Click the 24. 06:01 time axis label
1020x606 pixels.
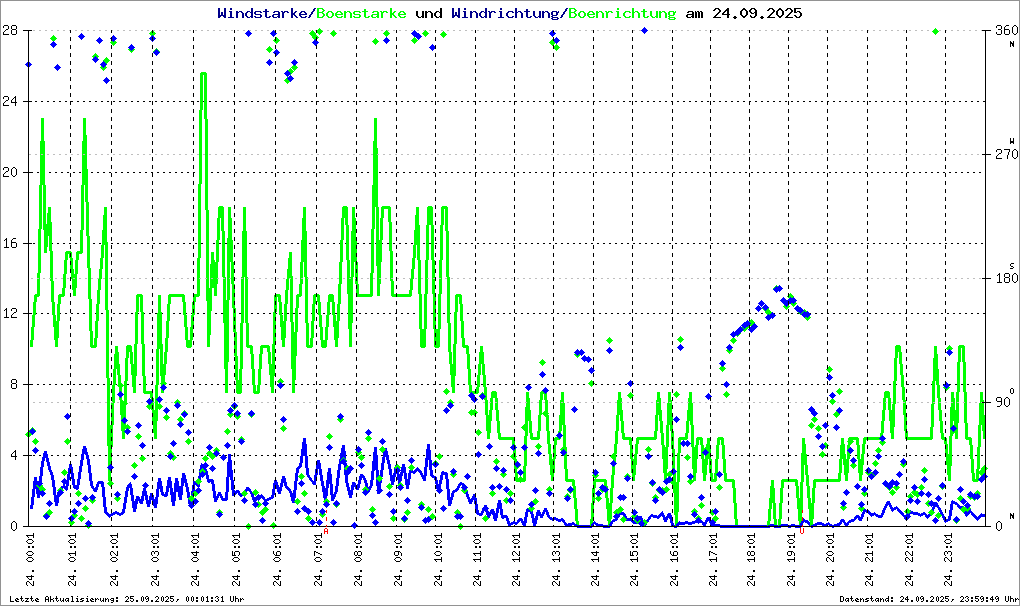pos(277,559)
